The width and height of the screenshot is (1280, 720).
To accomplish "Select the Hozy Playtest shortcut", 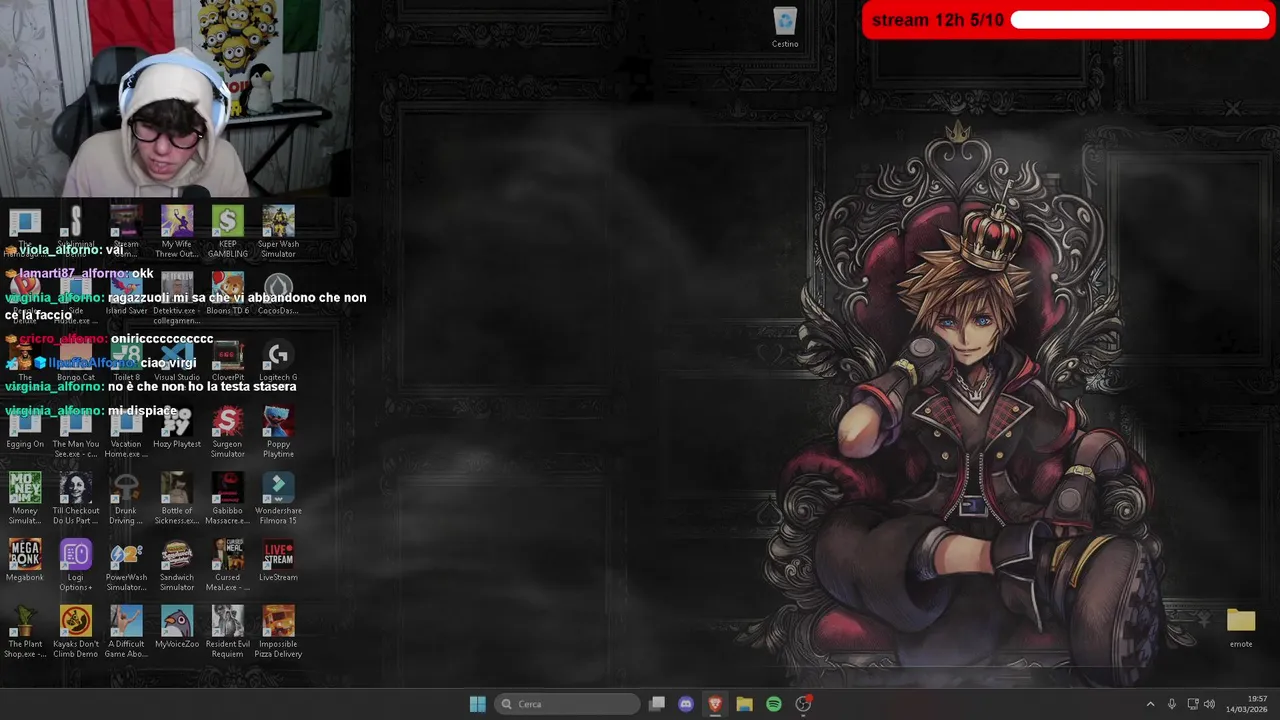I will point(176,428).
